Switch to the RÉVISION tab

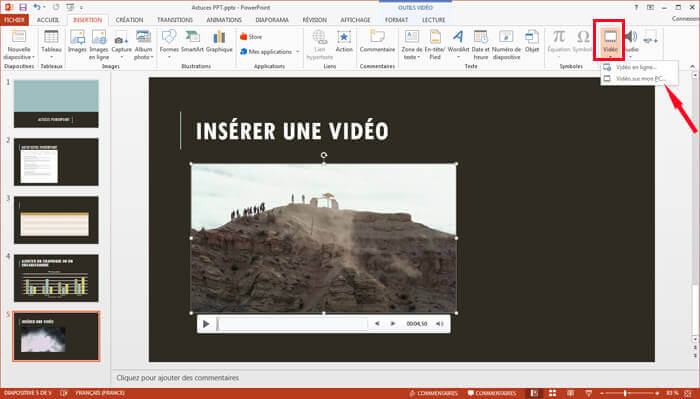pos(314,20)
